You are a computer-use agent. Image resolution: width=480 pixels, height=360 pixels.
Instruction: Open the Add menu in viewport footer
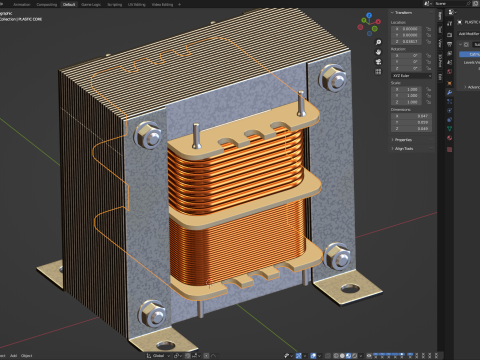pyautogui.click(x=13, y=356)
